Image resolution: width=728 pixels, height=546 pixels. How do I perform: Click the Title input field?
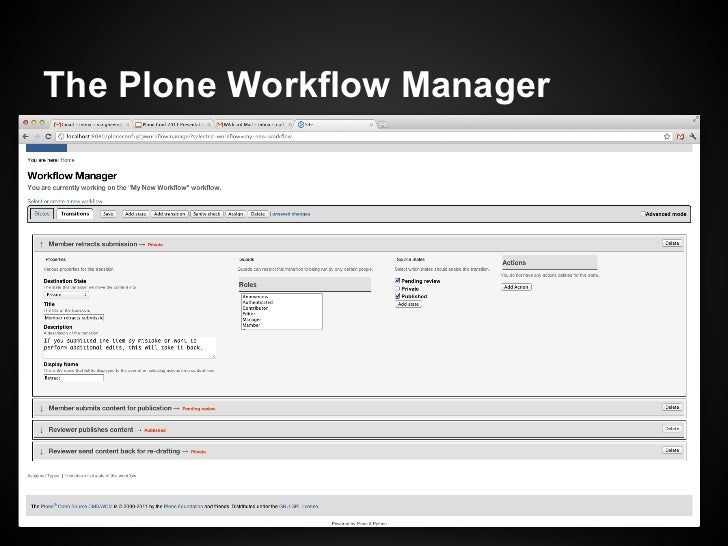tap(74, 318)
